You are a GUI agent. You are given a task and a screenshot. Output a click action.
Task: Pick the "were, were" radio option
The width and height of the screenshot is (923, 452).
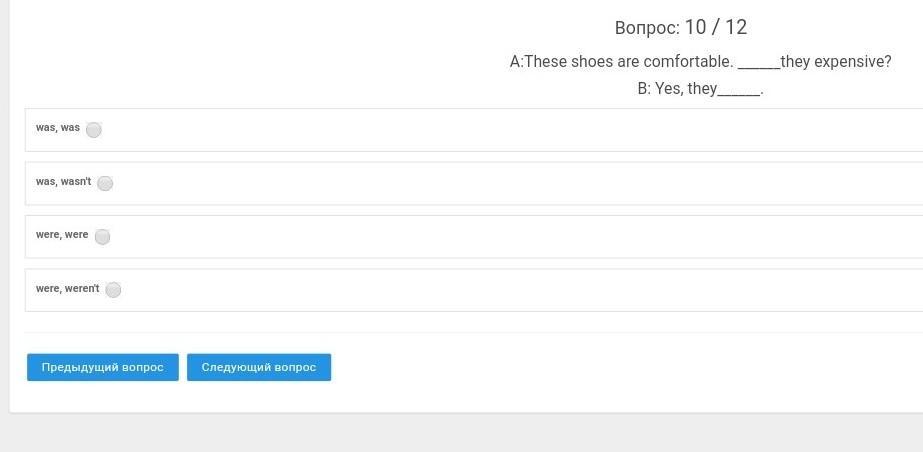point(102,236)
